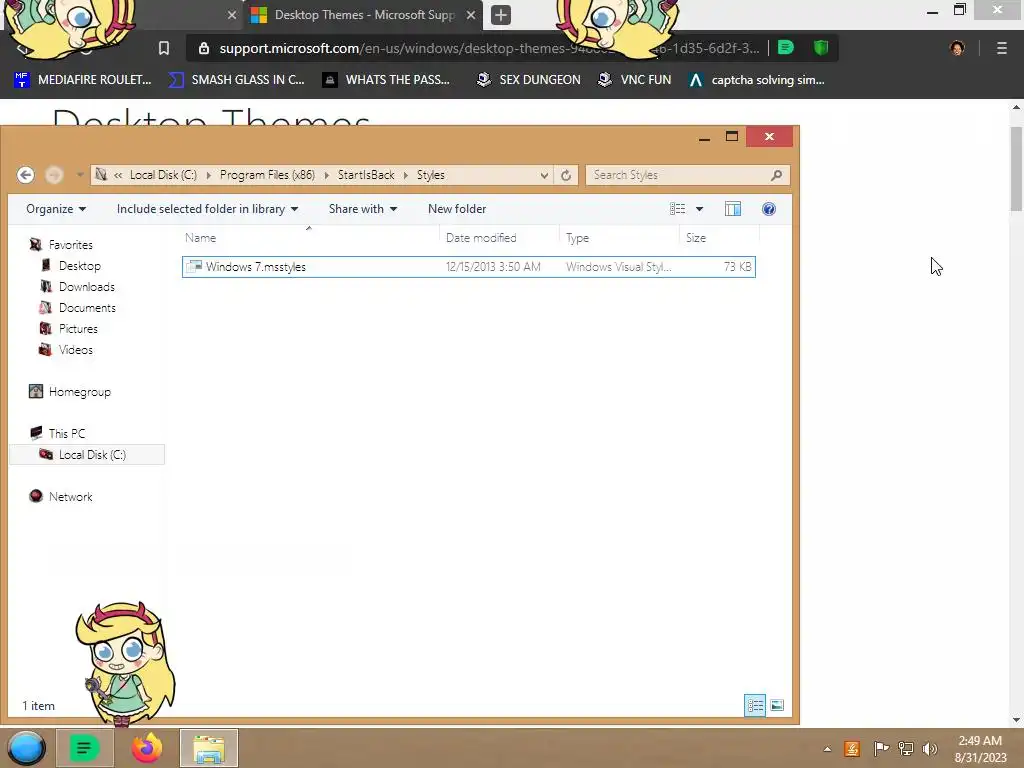Close the Desktop Themes tab
Screen dimensions: 1024x768
[471, 15]
